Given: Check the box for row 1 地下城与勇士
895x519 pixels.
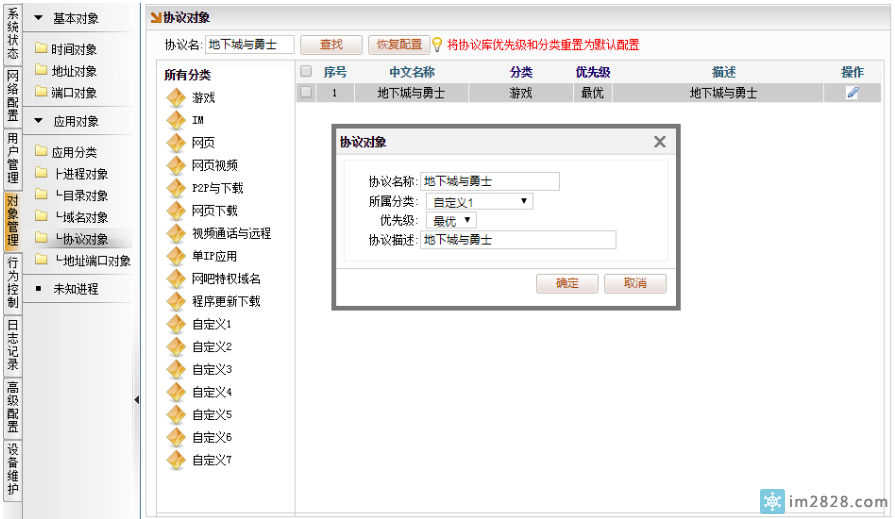Looking at the screenshot, I should coord(306,93).
